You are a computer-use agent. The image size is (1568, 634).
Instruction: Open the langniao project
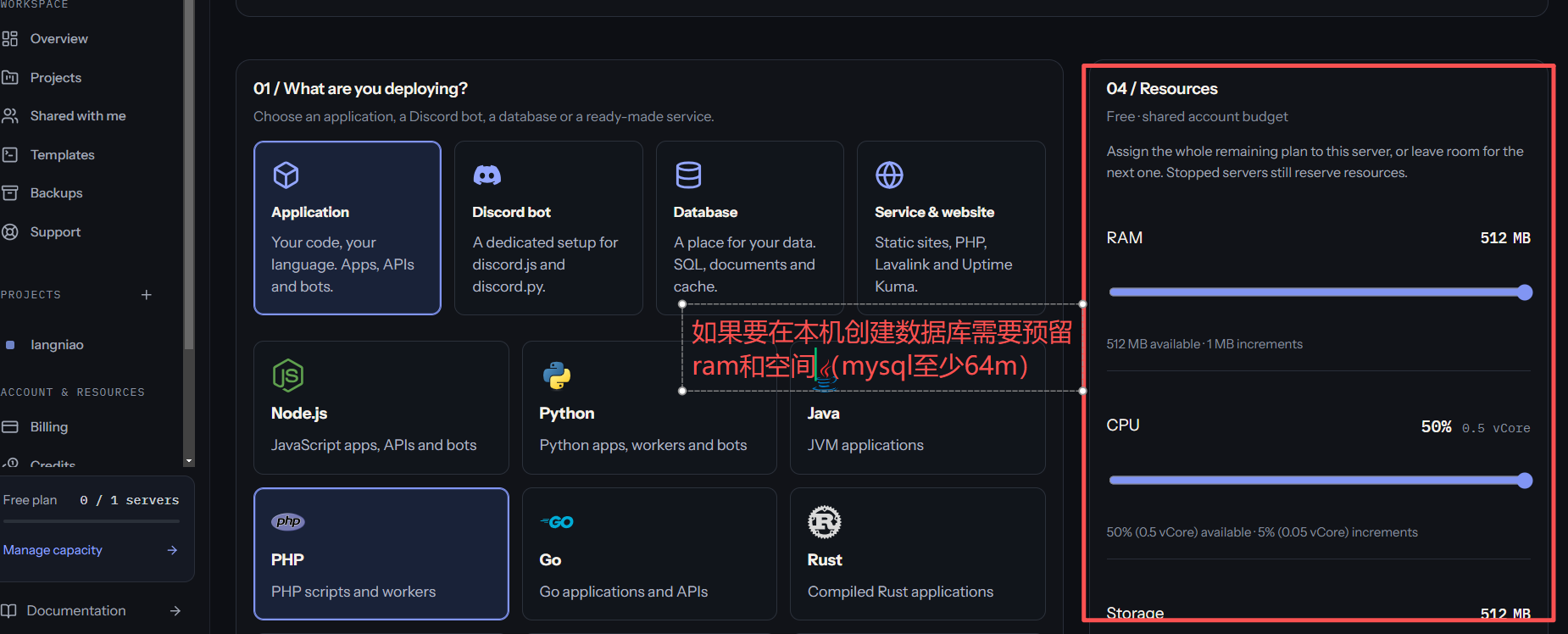pos(57,345)
